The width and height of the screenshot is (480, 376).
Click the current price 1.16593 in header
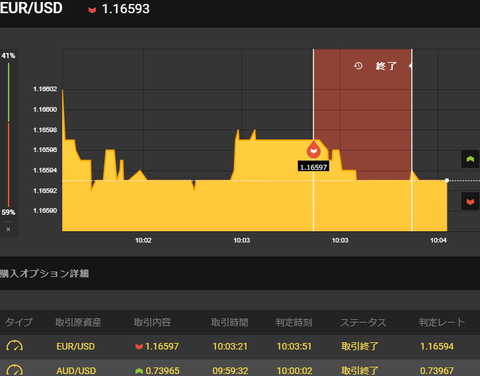[x=126, y=9]
